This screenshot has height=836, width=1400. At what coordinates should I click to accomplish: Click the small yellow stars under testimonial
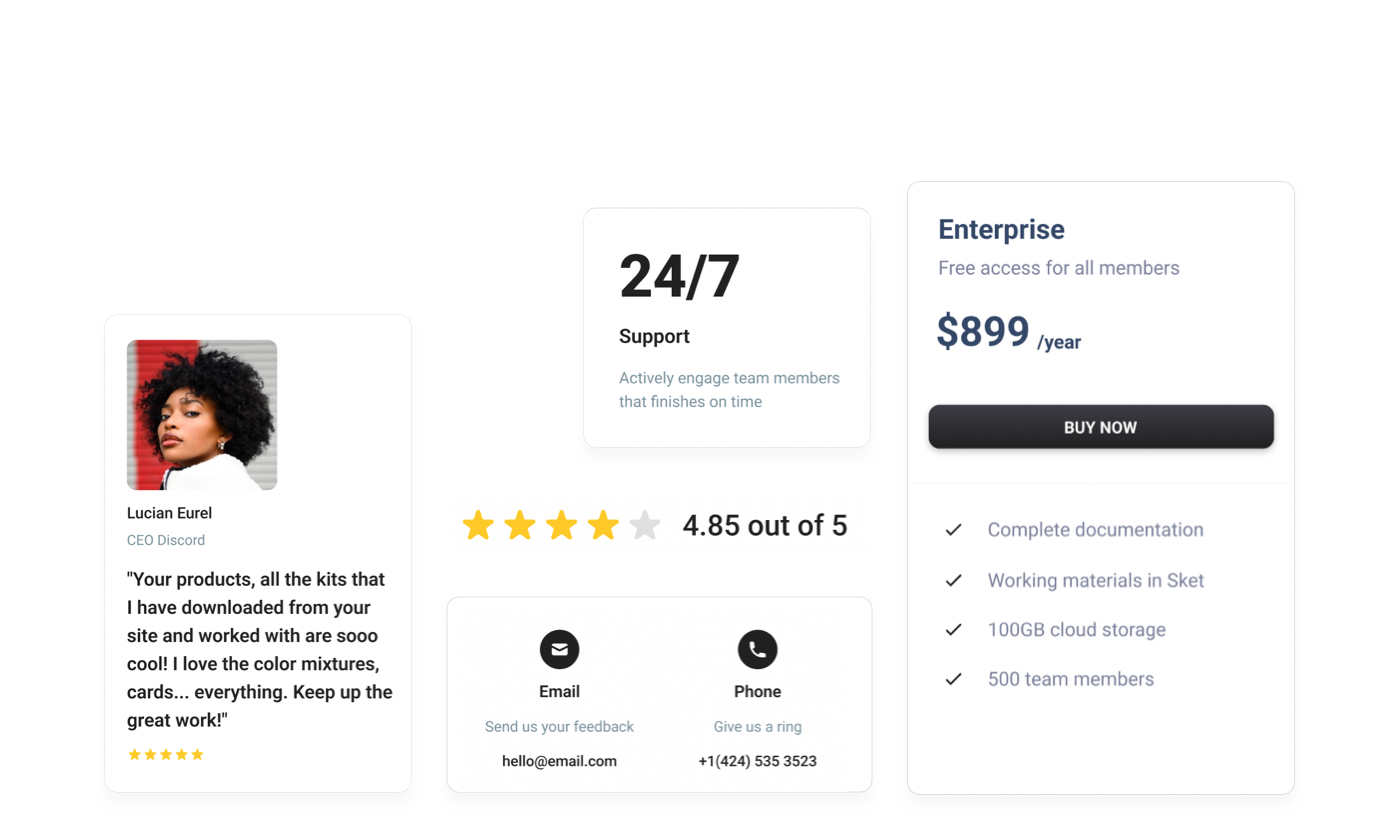tap(166, 754)
